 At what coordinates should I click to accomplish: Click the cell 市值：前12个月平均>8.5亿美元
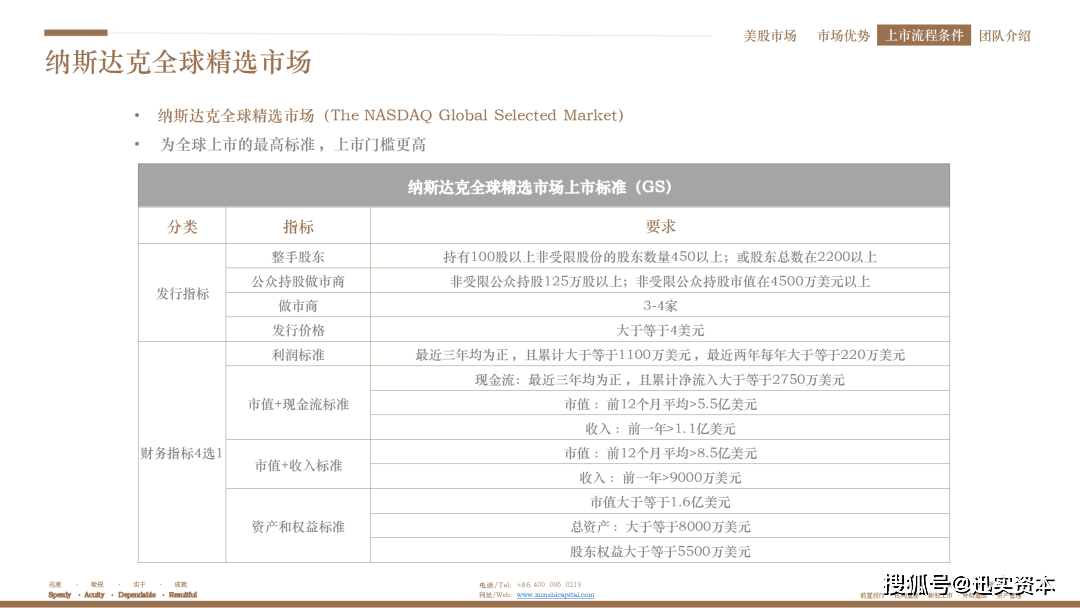point(660,453)
